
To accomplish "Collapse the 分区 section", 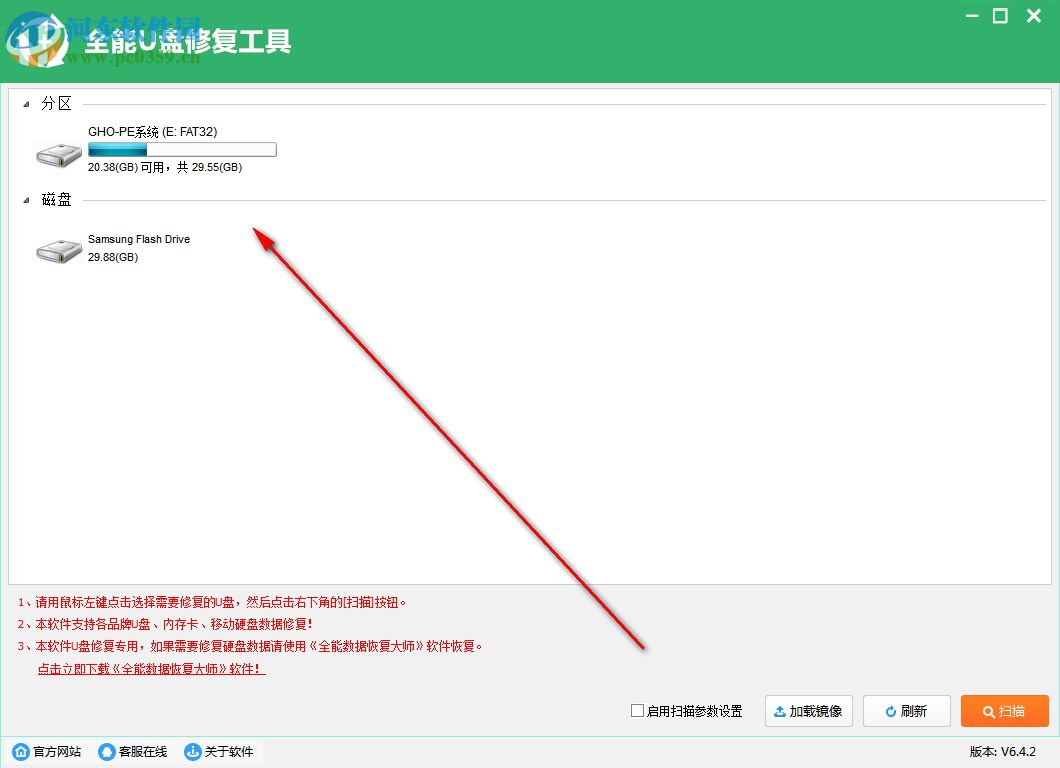I will (x=27, y=102).
